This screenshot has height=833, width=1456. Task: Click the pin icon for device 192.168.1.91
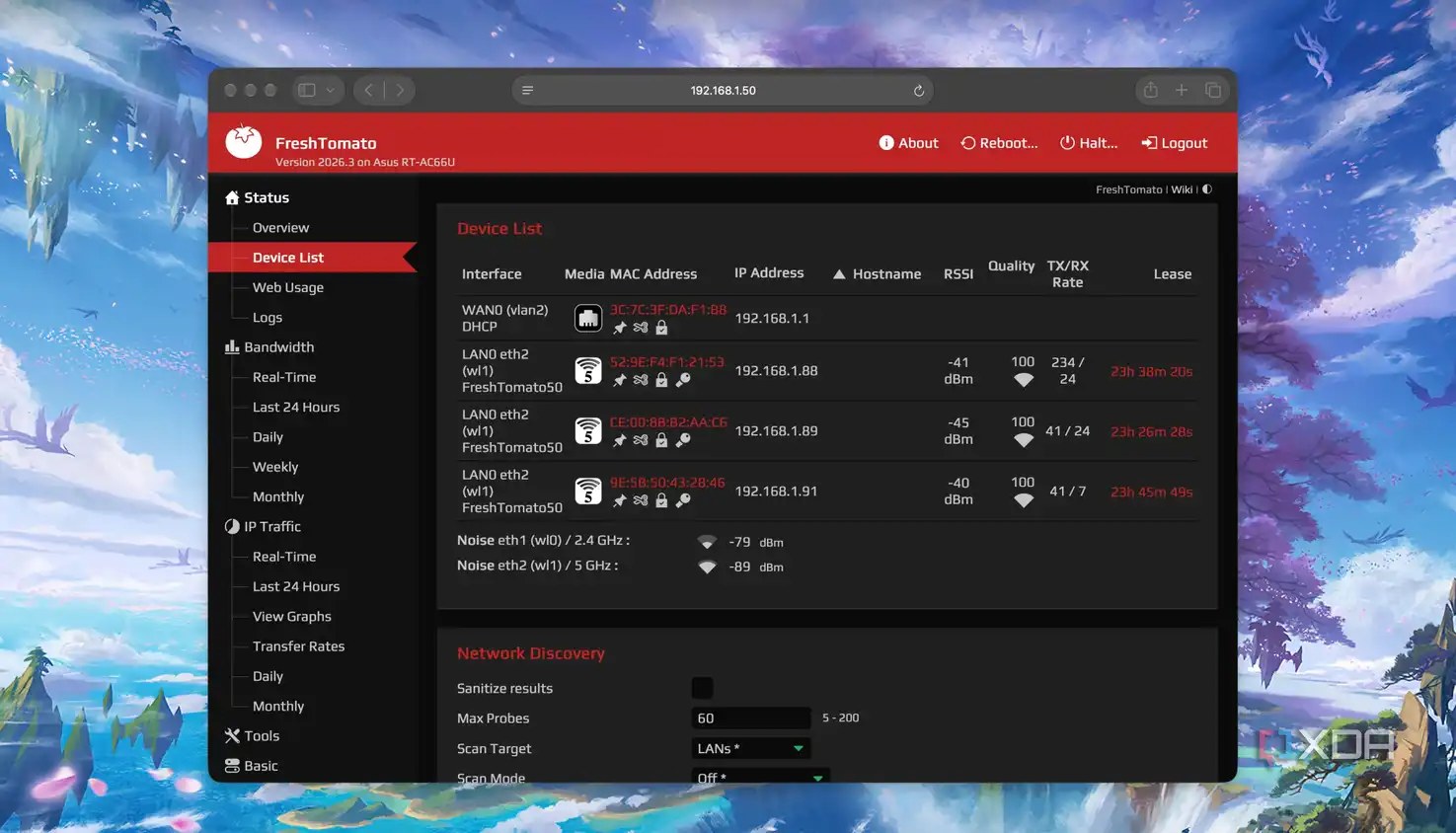click(620, 500)
